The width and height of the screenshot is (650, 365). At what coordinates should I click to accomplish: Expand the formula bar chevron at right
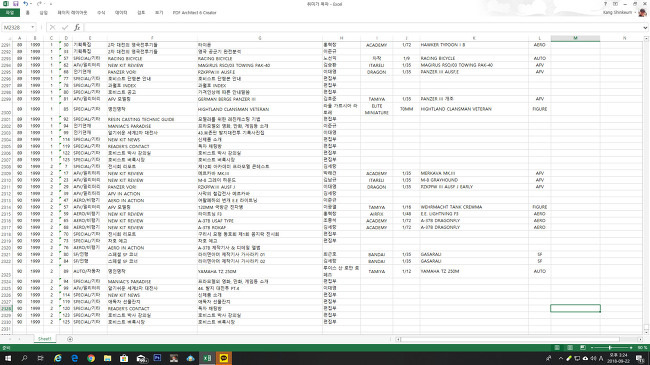[x=645, y=27]
